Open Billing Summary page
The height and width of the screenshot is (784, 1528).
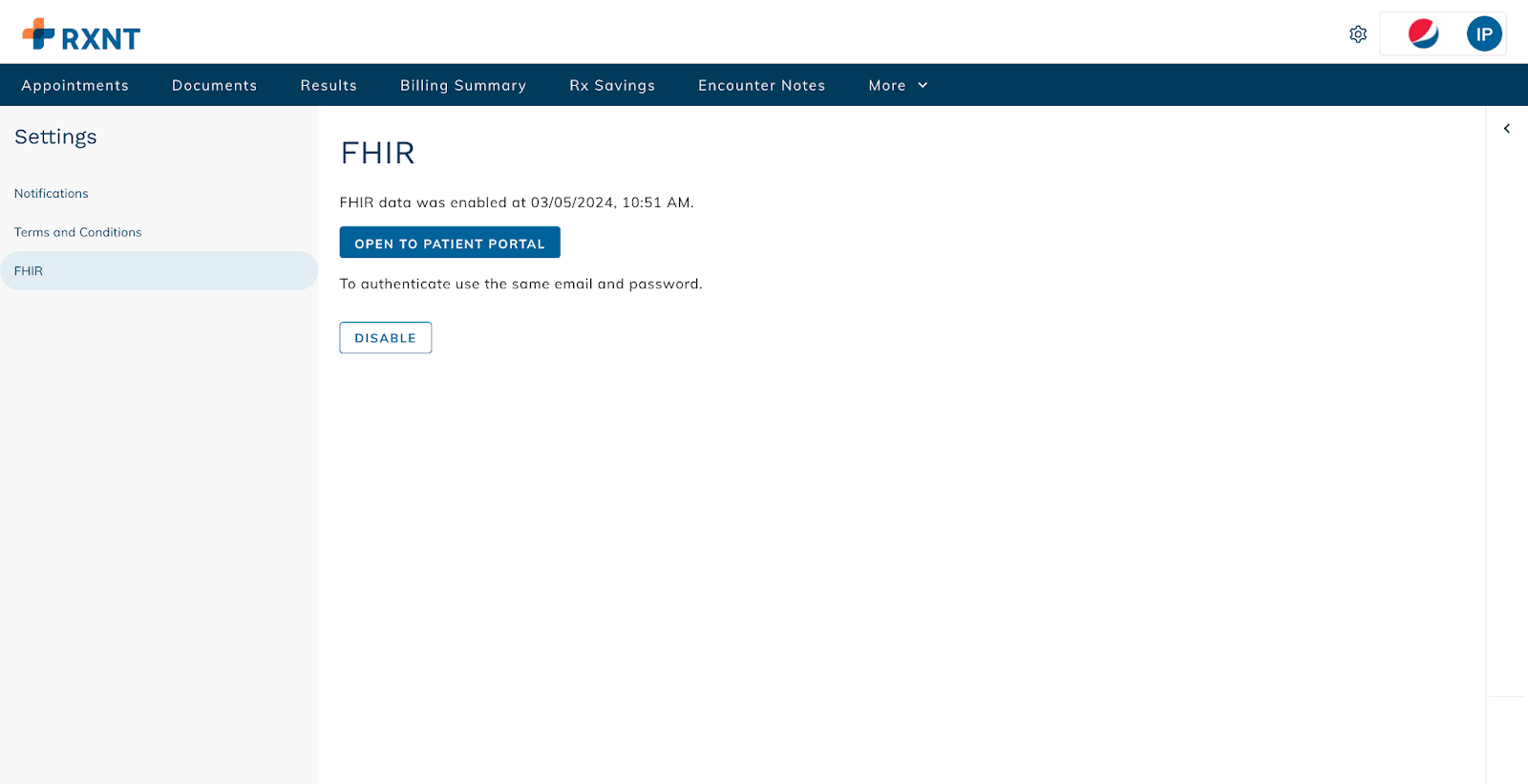(x=463, y=86)
